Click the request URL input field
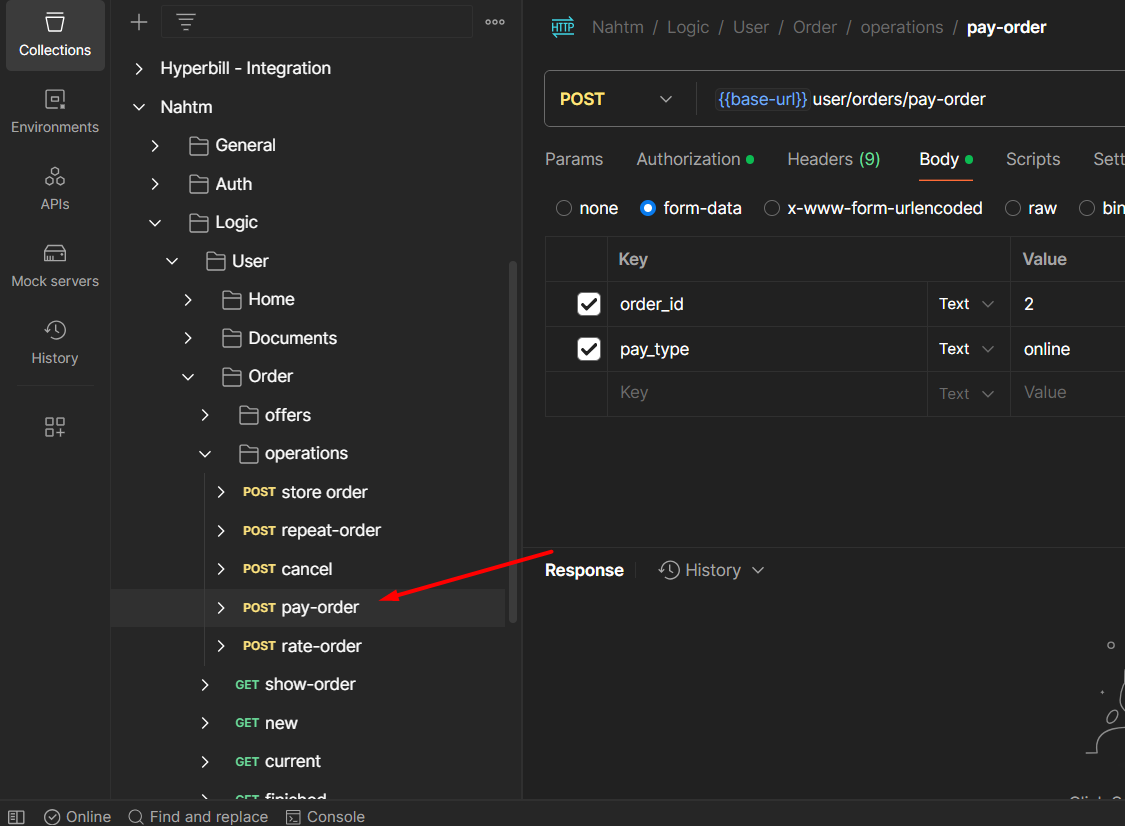Image resolution: width=1125 pixels, height=826 pixels. [x=911, y=99]
